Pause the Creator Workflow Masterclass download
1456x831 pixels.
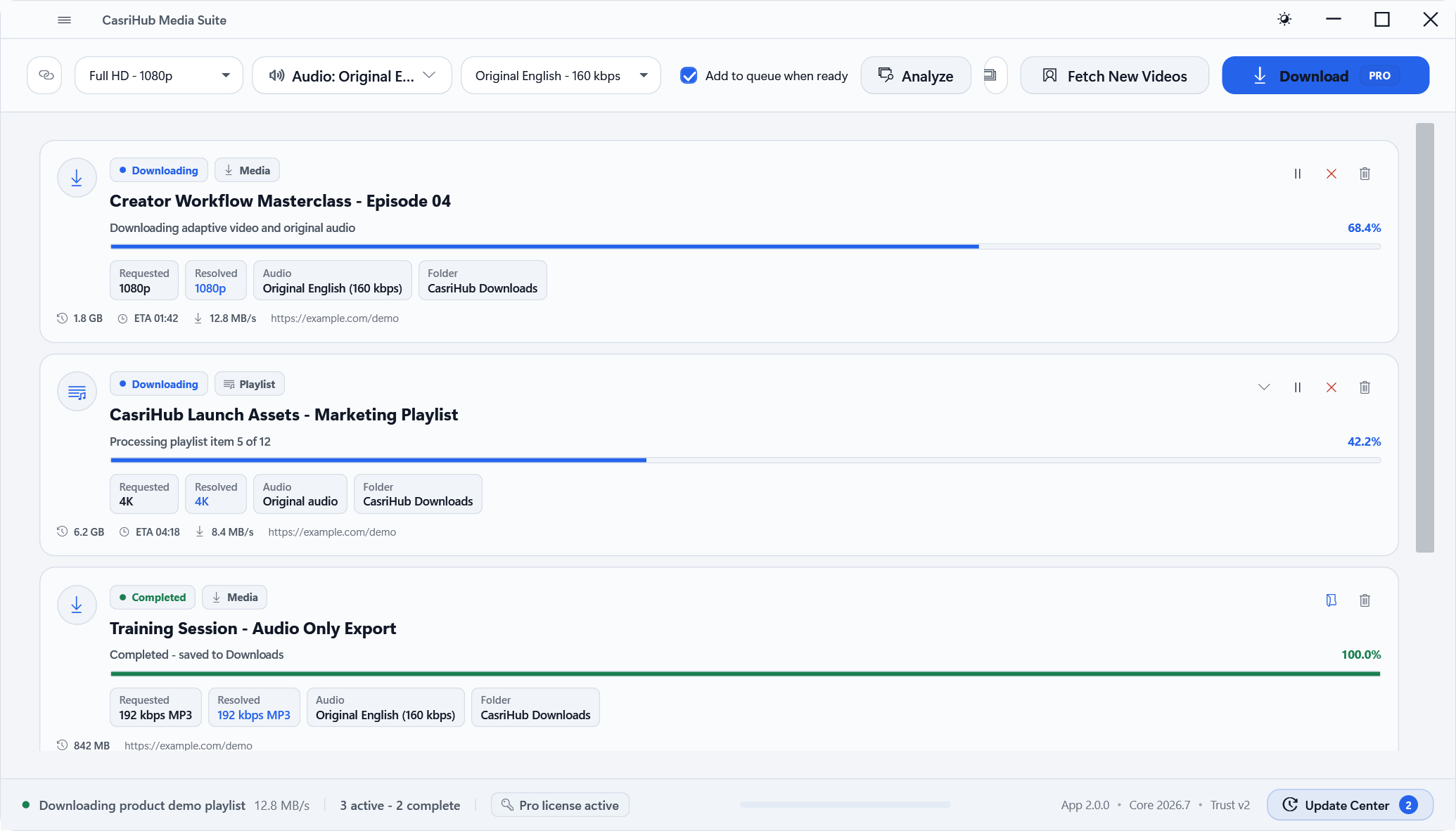[x=1298, y=174]
